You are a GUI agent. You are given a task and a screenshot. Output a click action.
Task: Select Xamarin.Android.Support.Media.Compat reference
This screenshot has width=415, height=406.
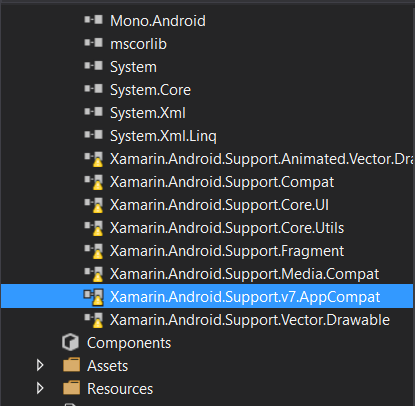245,274
